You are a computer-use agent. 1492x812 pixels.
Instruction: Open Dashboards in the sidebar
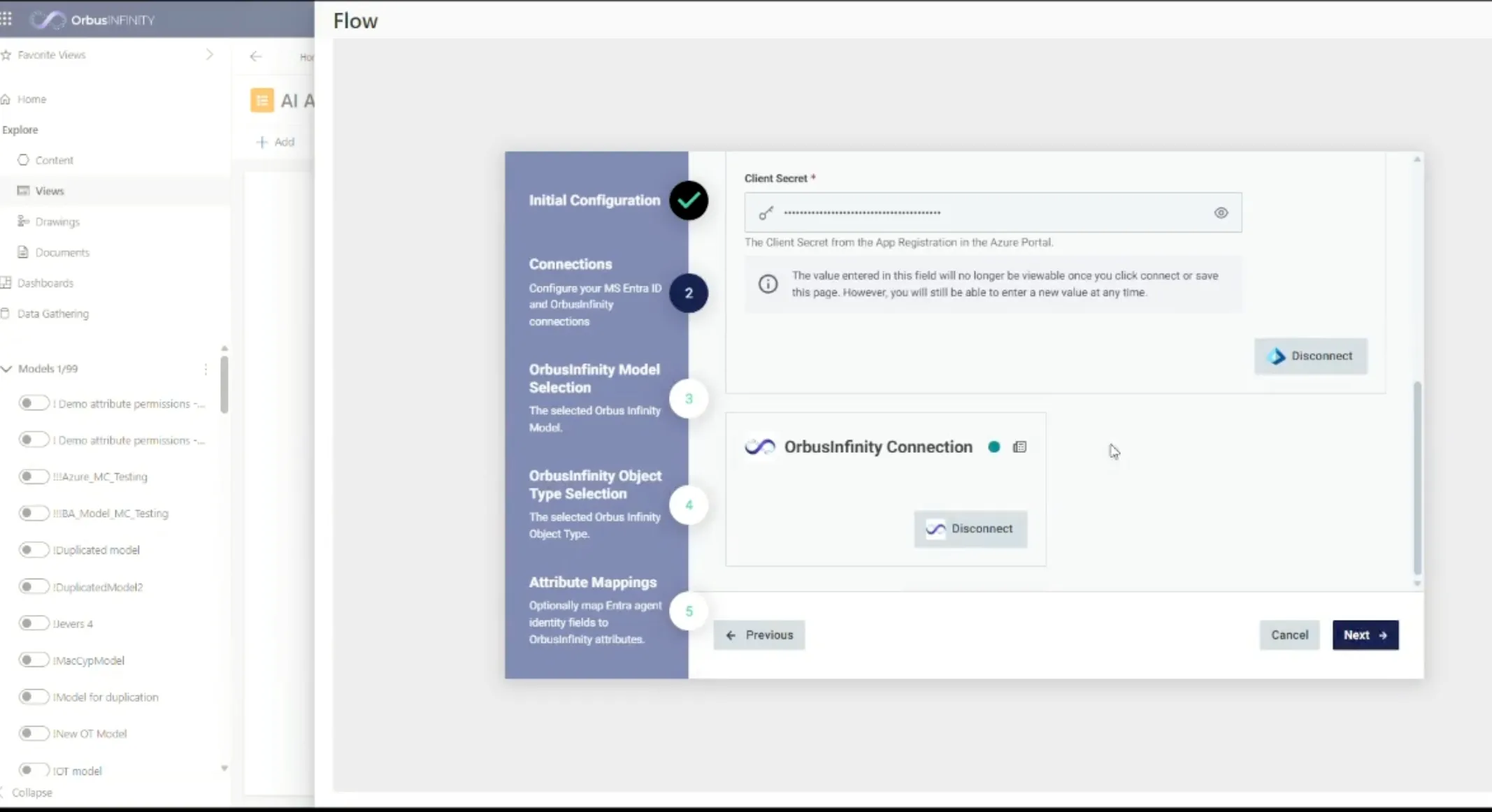[x=45, y=283]
